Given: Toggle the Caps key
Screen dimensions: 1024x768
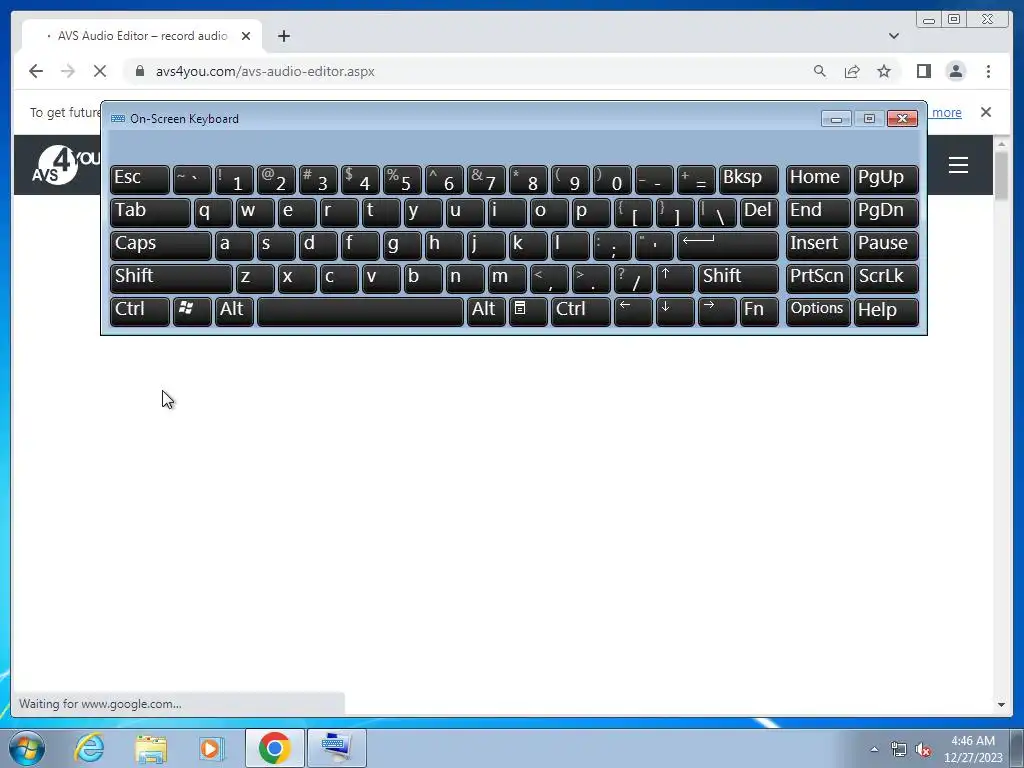Looking at the screenshot, I should 161,245.
